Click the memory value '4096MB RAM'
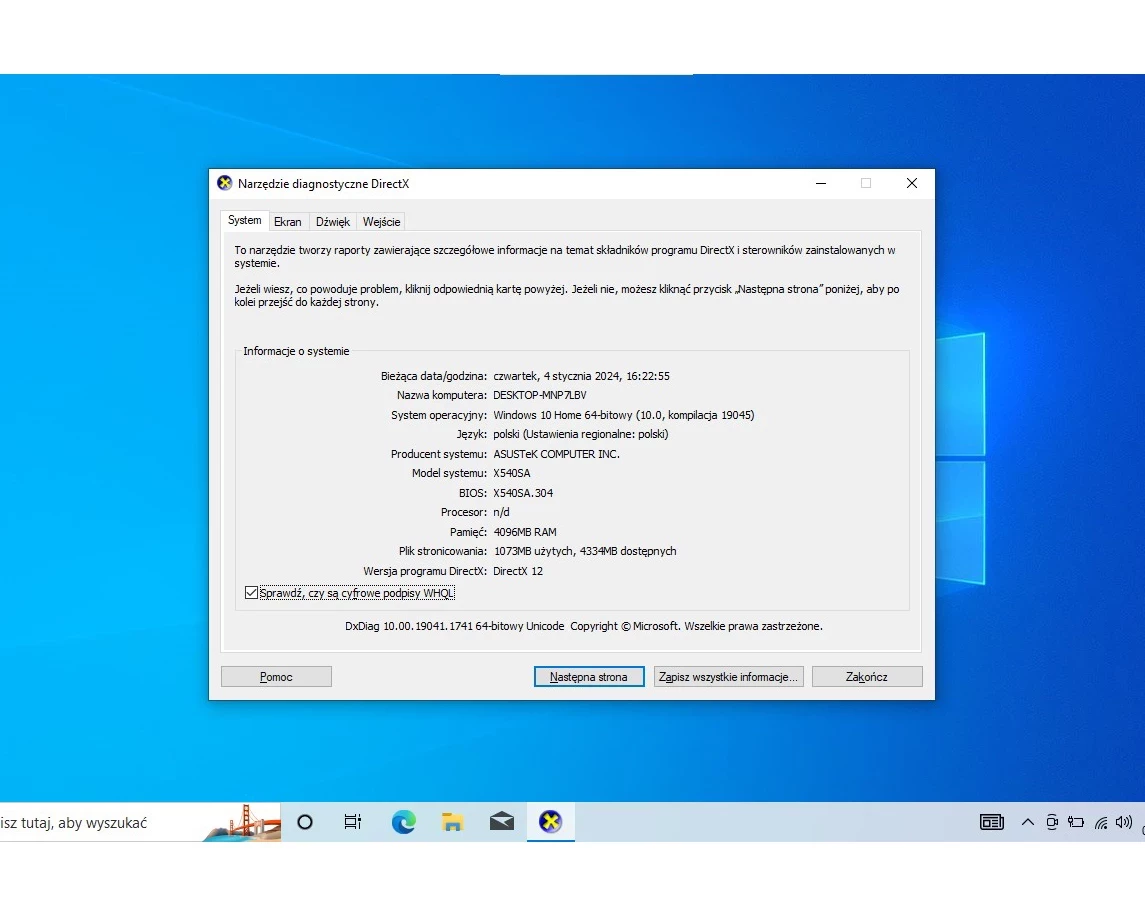This screenshot has height=916, width=1145. pyautogui.click(x=525, y=532)
